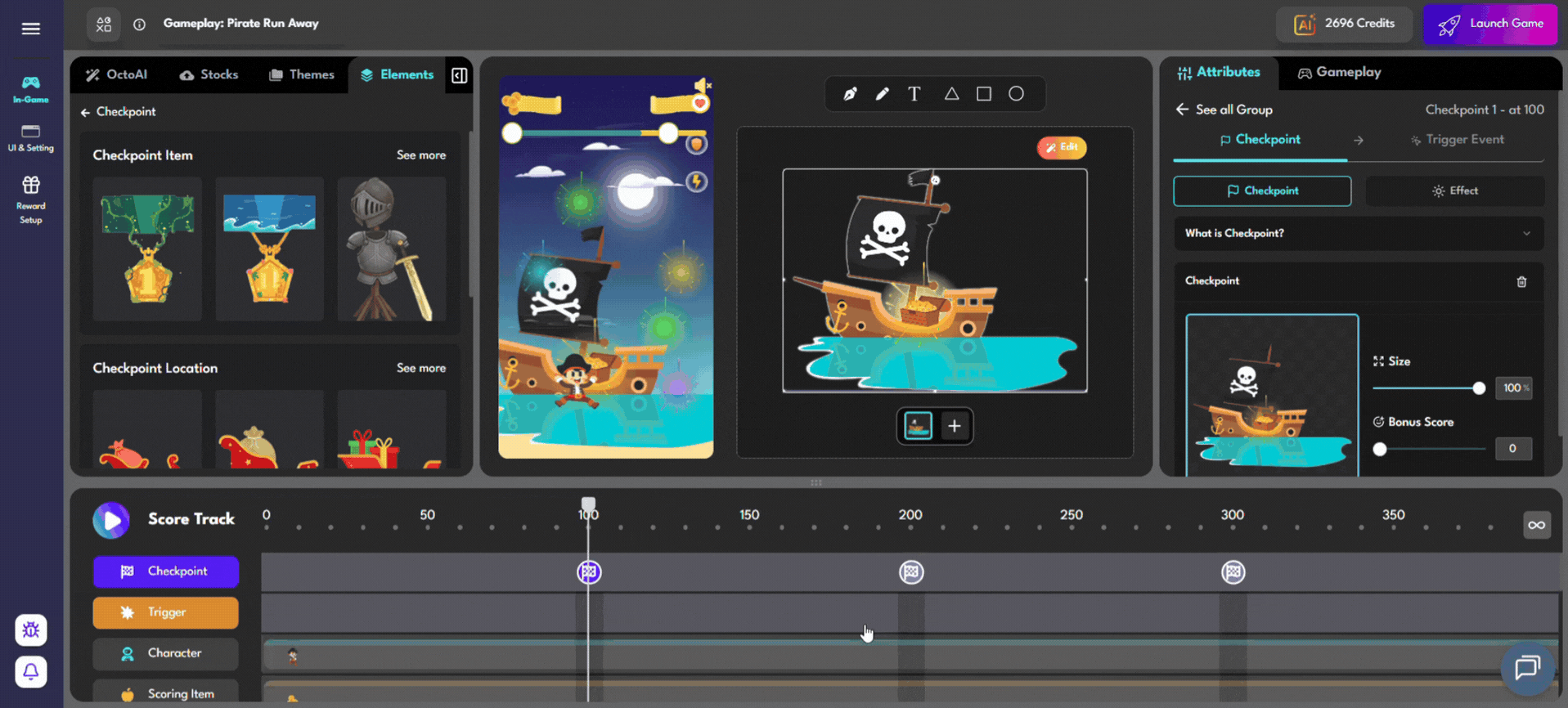Select the checkpoint marker at 200
The image size is (1568, 708).
(911, 572)
